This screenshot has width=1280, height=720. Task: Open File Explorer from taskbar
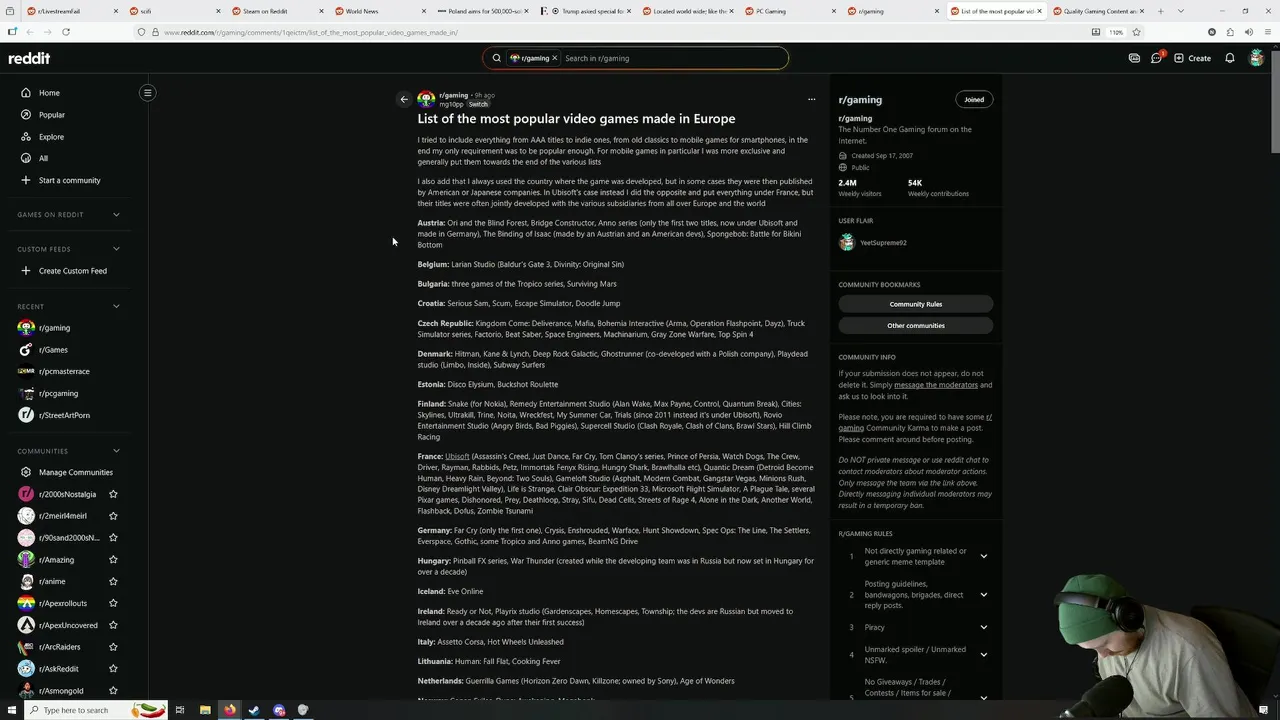205,710
